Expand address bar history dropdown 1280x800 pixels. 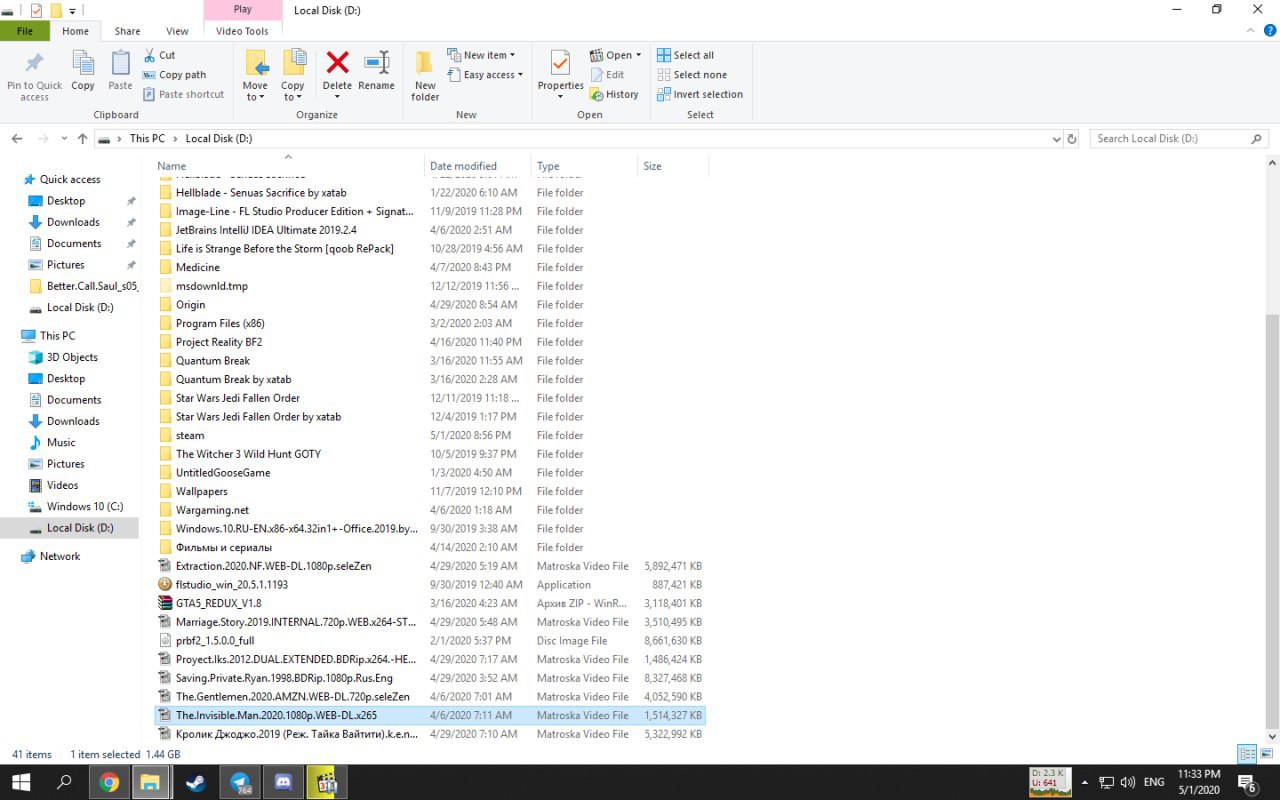point(1057,139)
